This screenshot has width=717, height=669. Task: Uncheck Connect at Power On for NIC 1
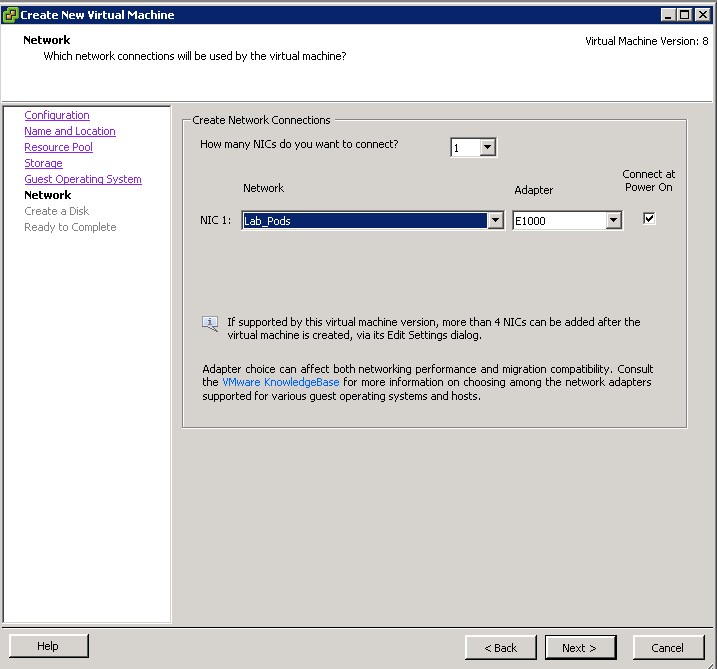click(x=649, y=218)
